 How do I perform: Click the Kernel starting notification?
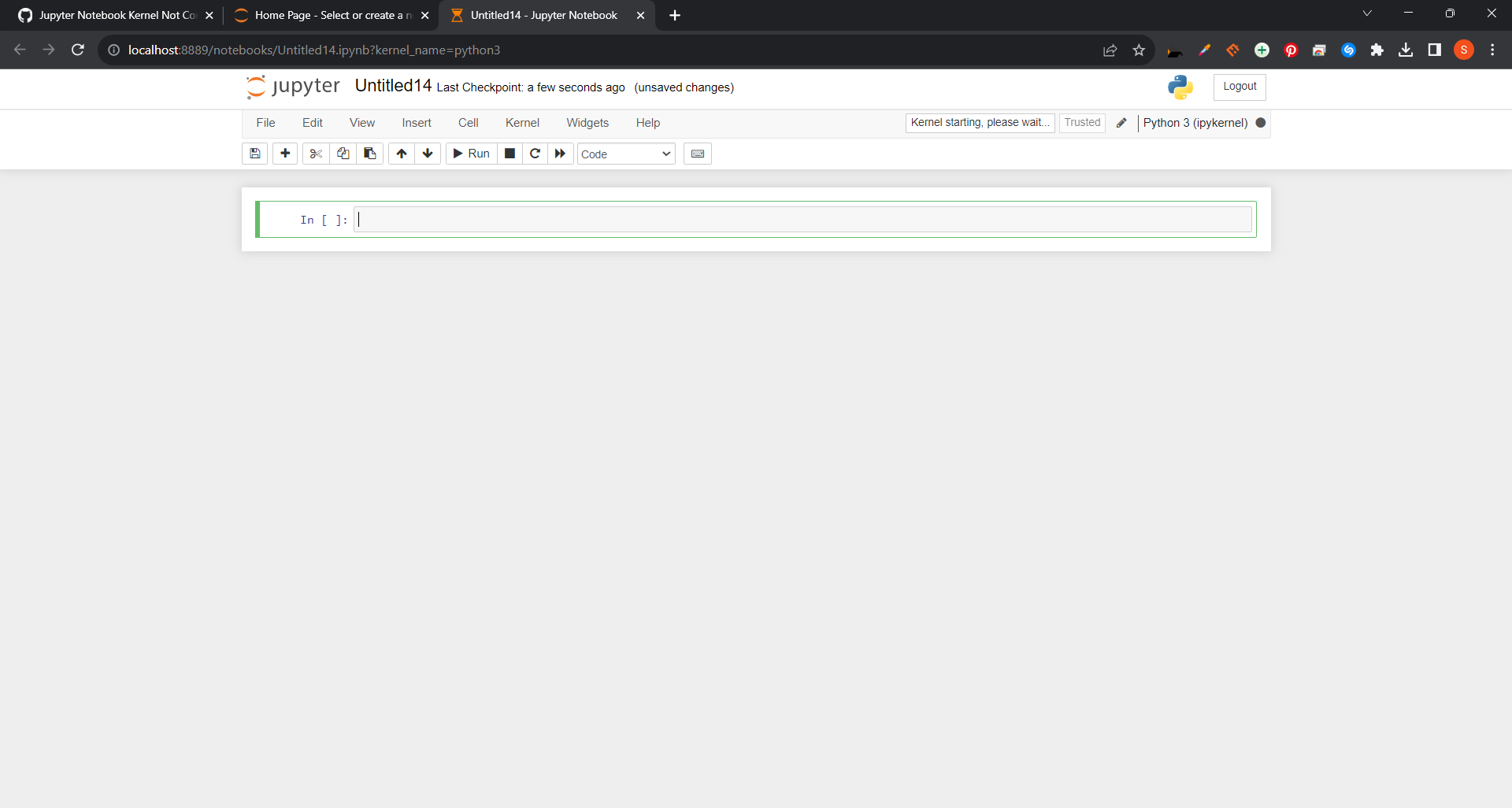tap(980, 123)
